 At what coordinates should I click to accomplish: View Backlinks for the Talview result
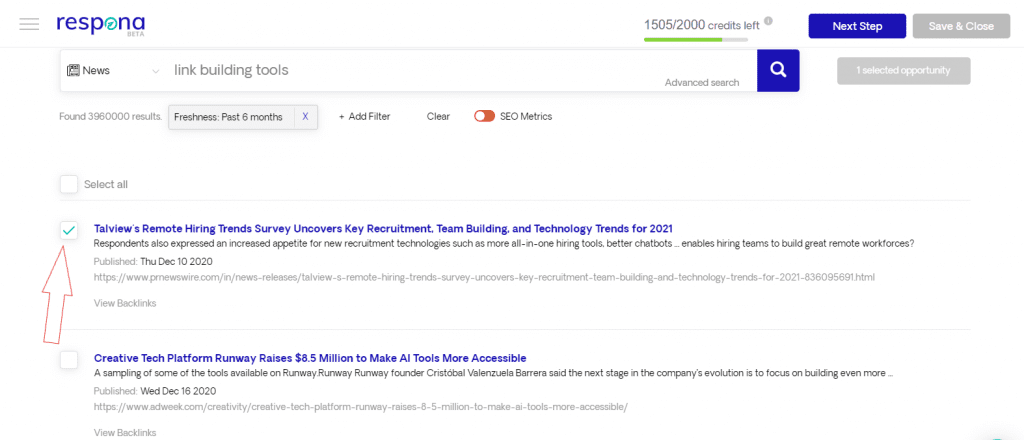coord(125,303)
